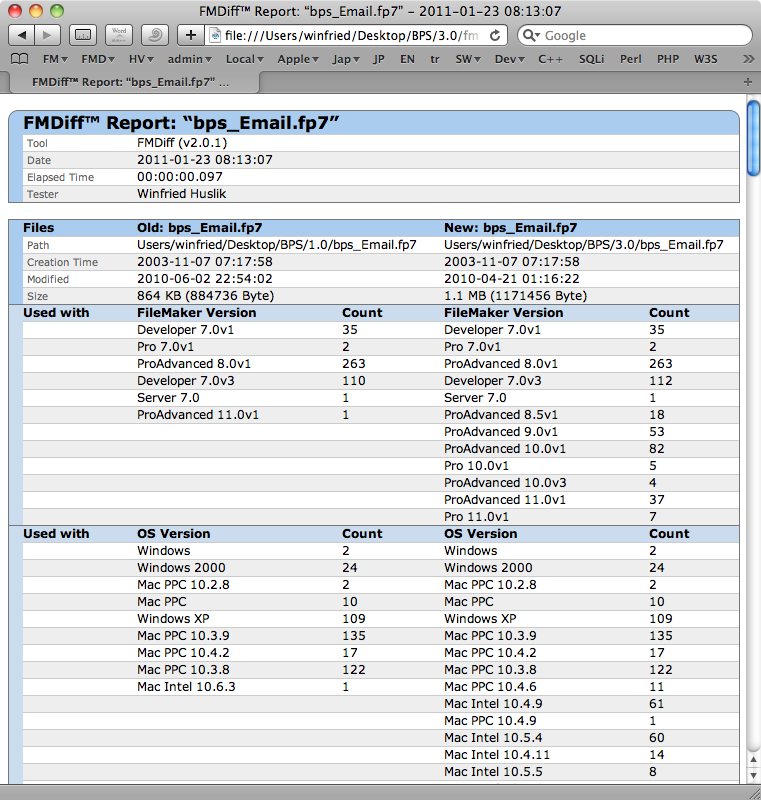Image resolution: width=761 pixels, height=800 pixels.
Task: Click the Safari back arrow button
Action: [x=21, y=35]
